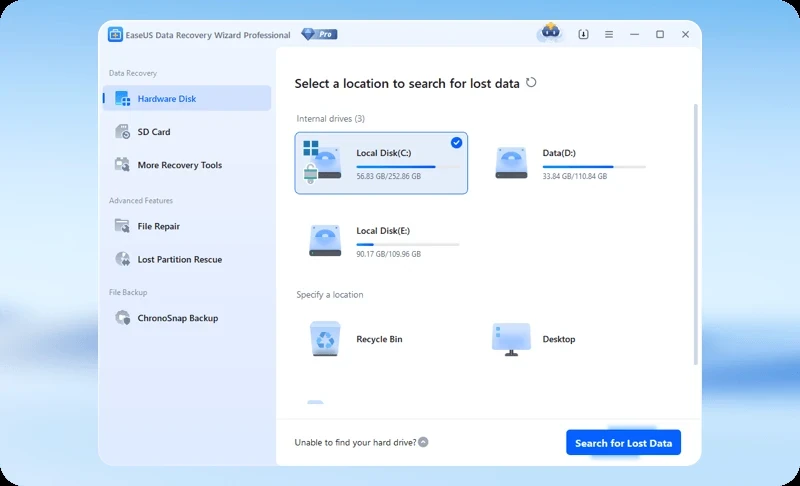Minimize the EaseUS window
This screenshot has height=486, width=800.
click(x=634, y=34)
